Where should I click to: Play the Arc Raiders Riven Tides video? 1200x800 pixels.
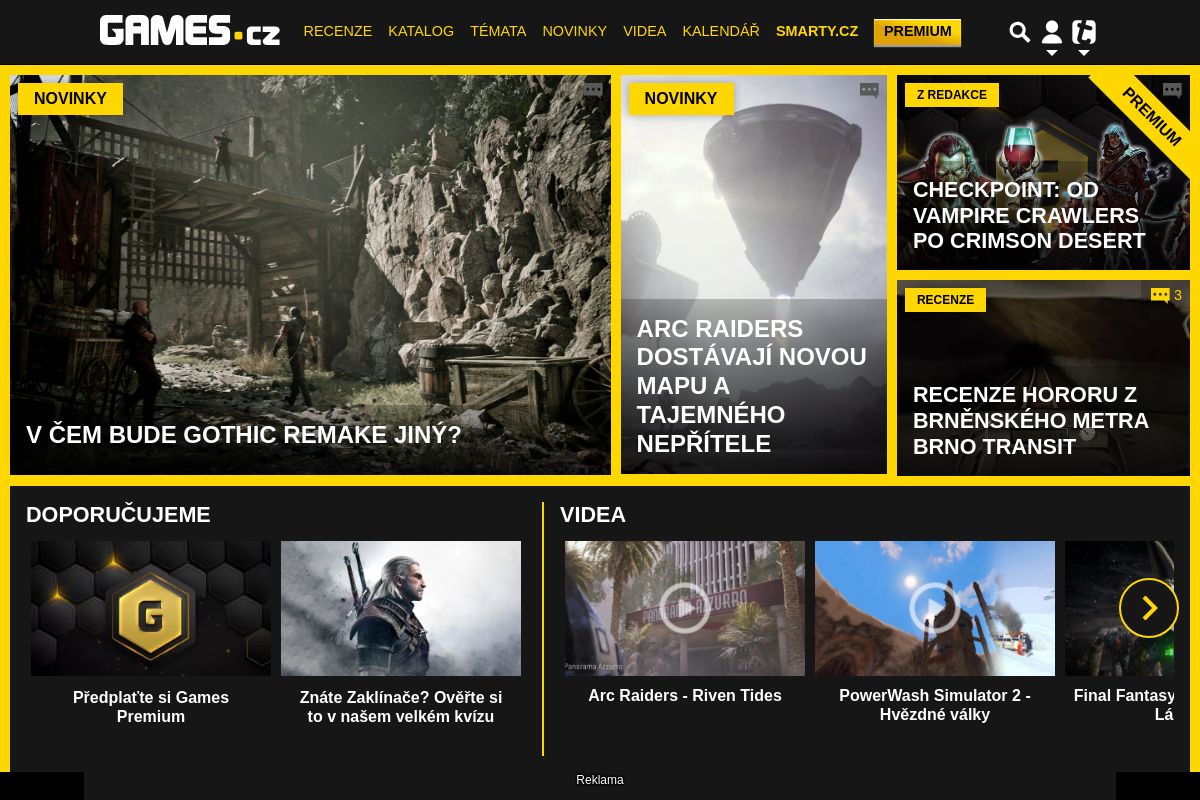(x=685, y=608)
